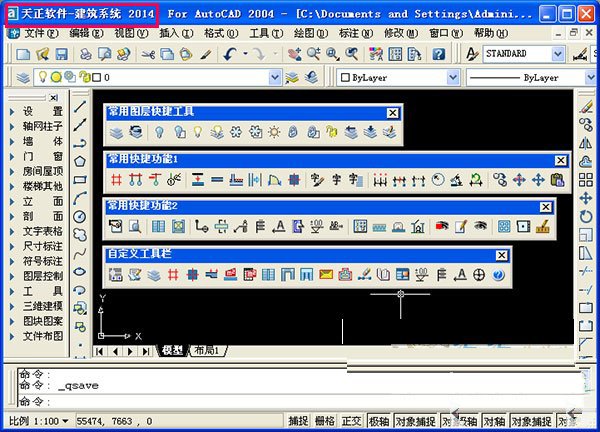Click the clipboard icon in 常用快捷功能1
The width and height of the screenshot is (600, 432).
[x=557, y=179]
